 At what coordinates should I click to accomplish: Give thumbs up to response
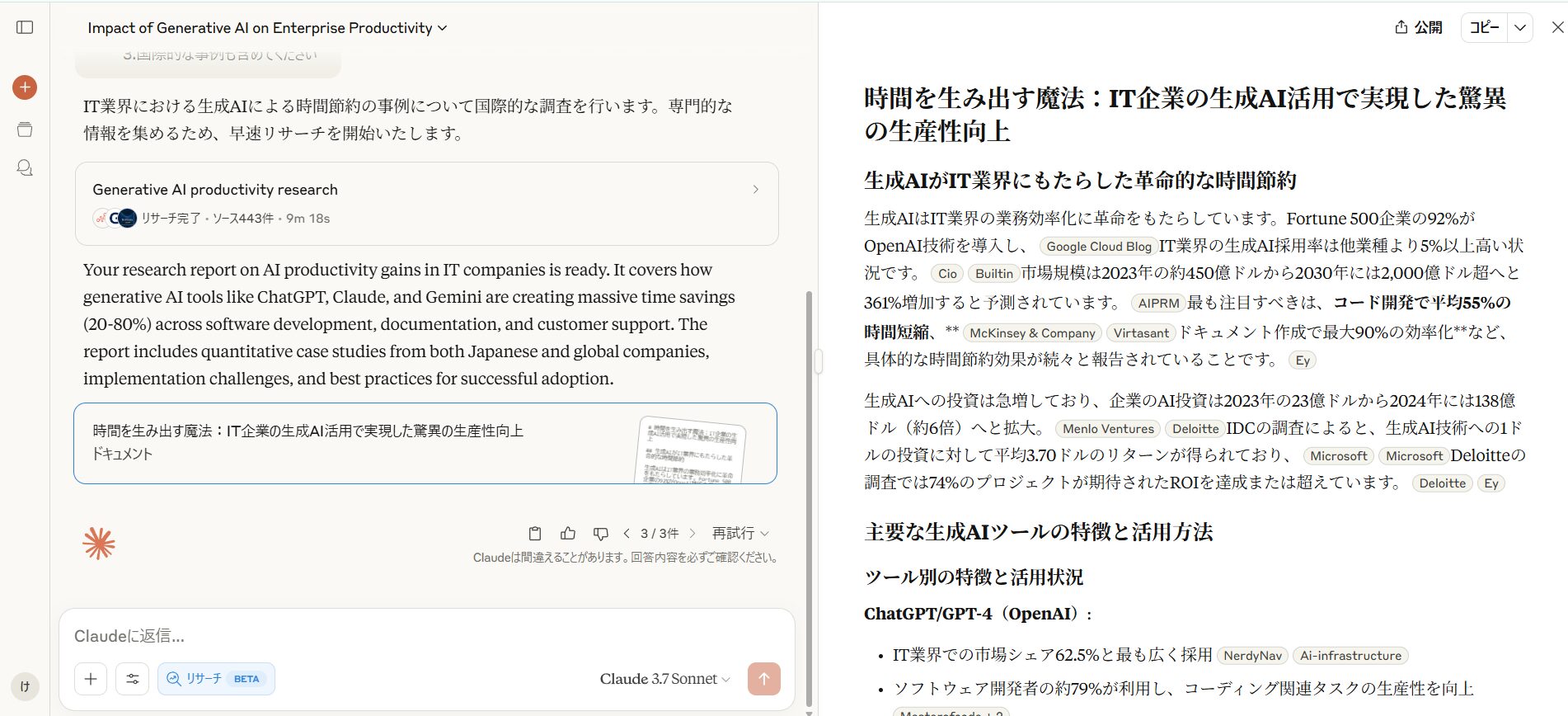(x=568, y=534)
